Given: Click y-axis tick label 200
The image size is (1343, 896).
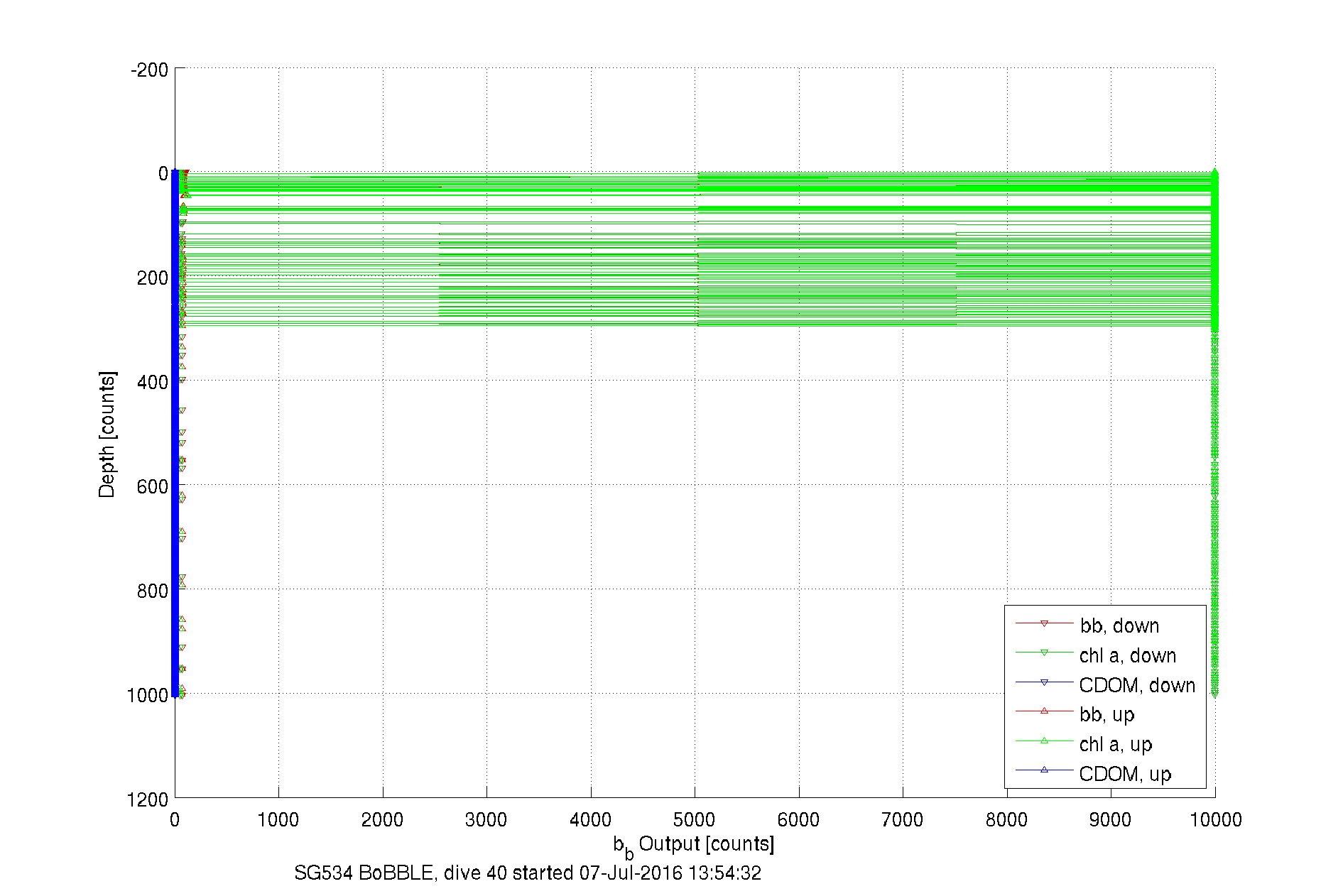Looking at the screenshot, I should tap(153, 278).
